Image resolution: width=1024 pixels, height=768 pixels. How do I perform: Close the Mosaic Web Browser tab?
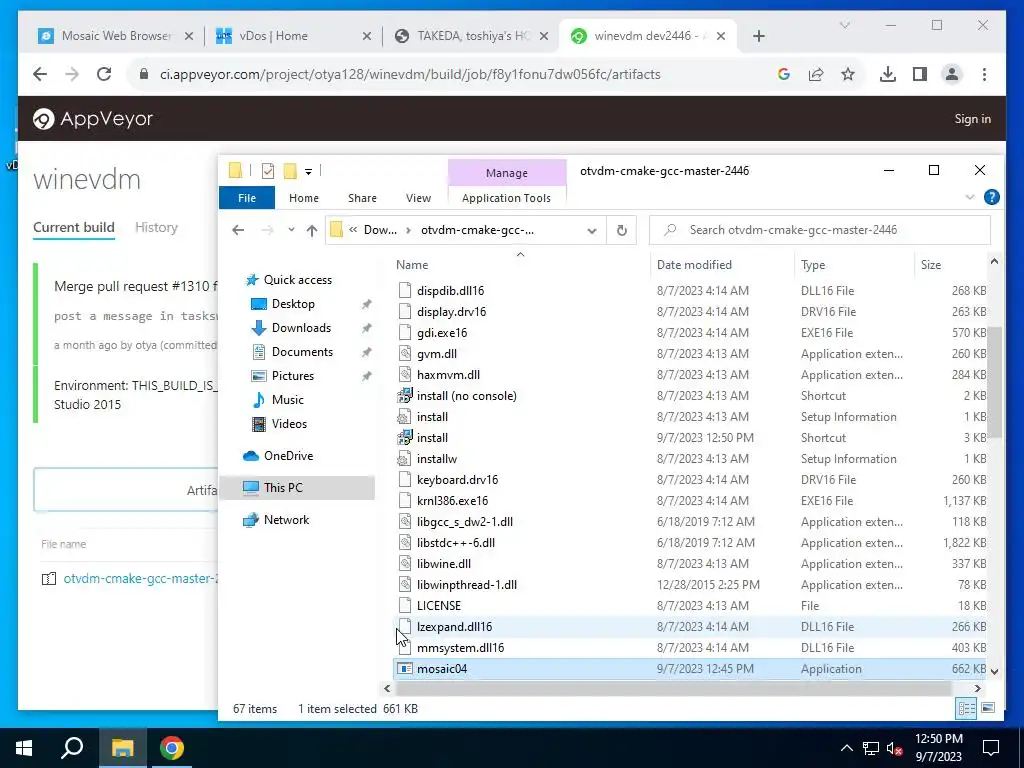[x=189, y=37]
